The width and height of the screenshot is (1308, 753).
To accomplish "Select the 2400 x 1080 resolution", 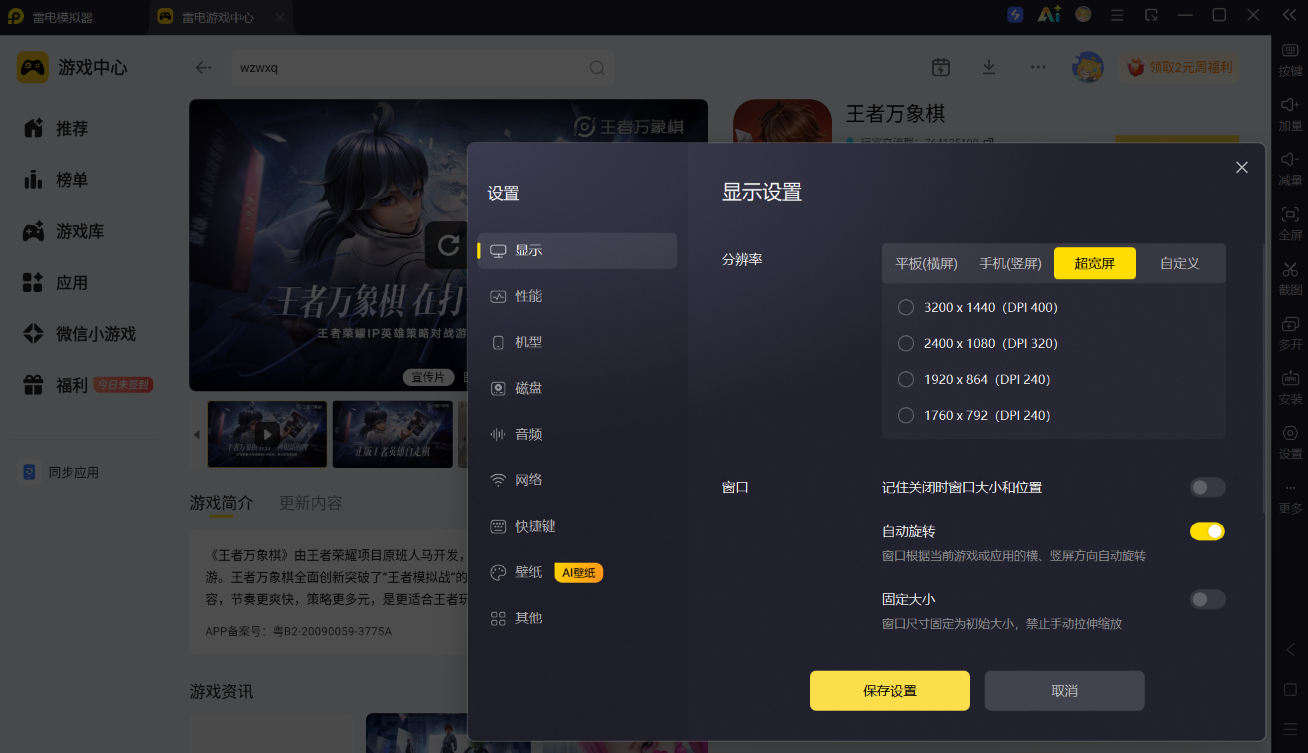I will tap(906, 343).
